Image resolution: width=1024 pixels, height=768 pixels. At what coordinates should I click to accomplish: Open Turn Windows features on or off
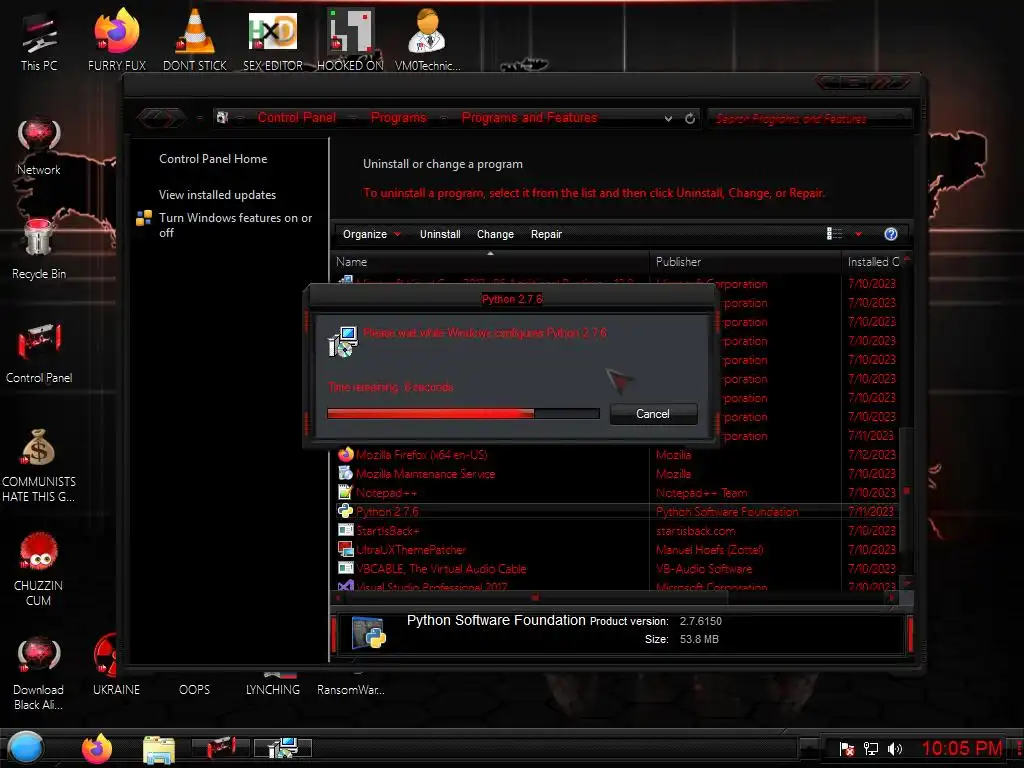(x=235, y=225)
